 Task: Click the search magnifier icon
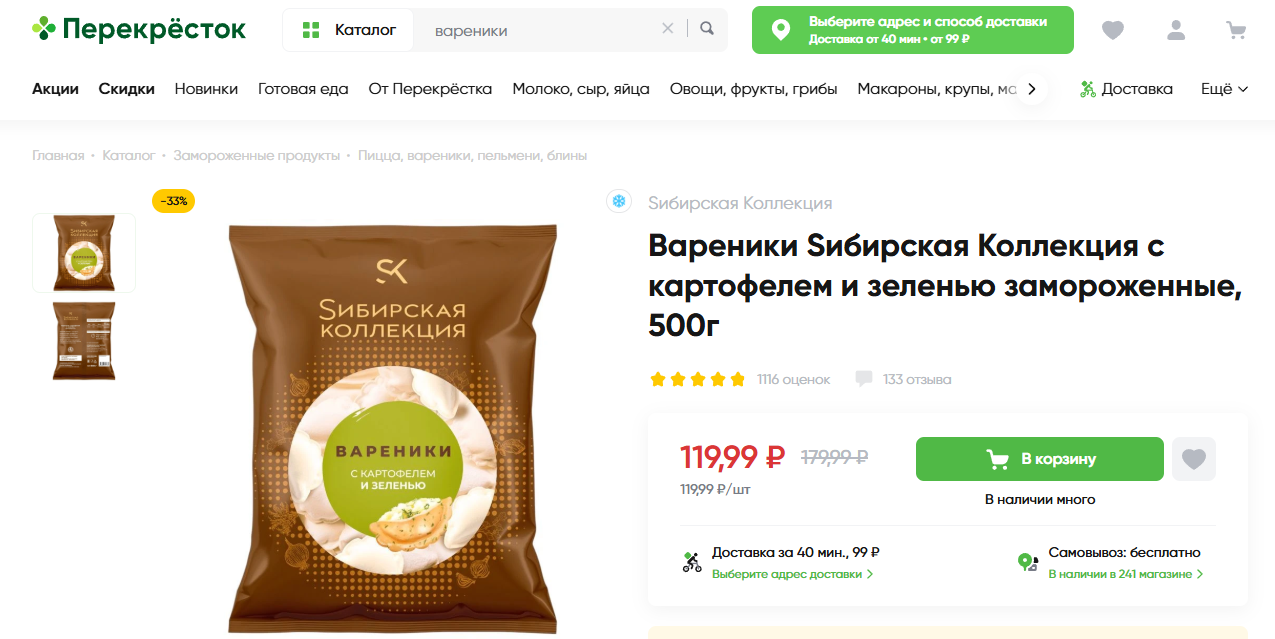(707, 29)
